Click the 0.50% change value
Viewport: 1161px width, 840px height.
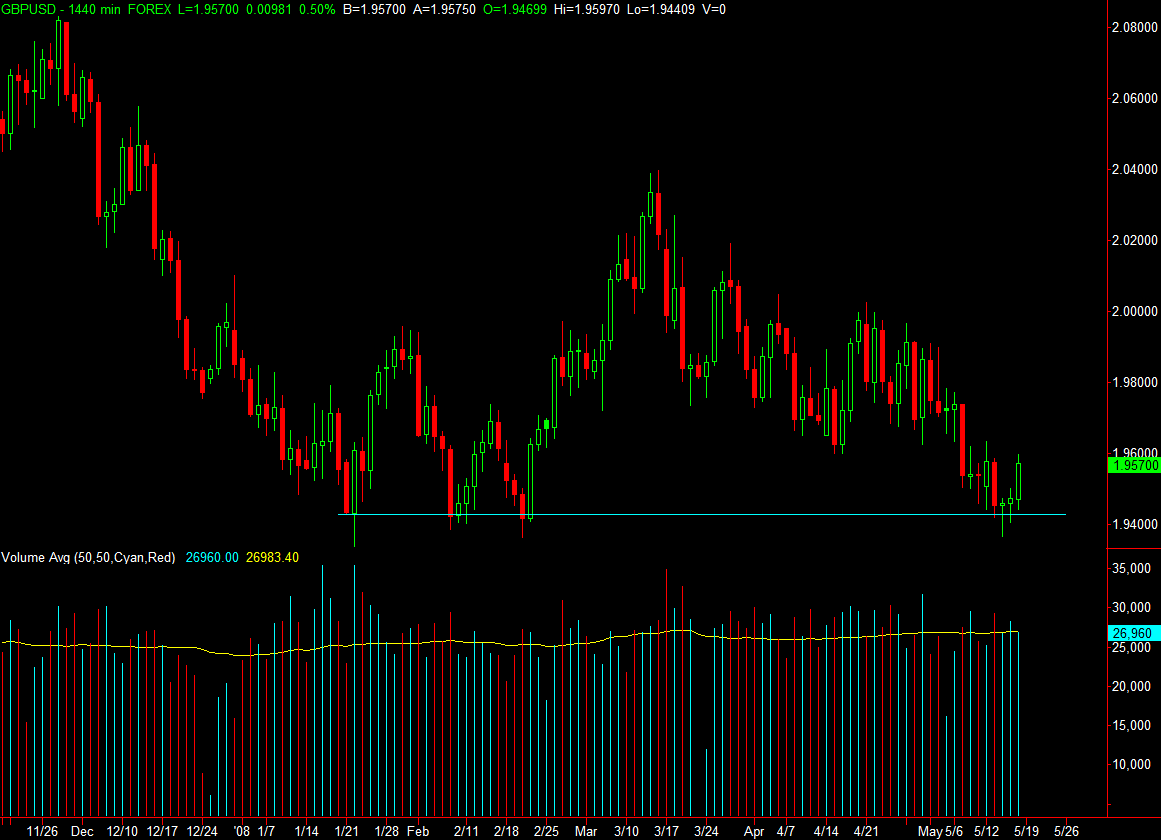(317, 10)
